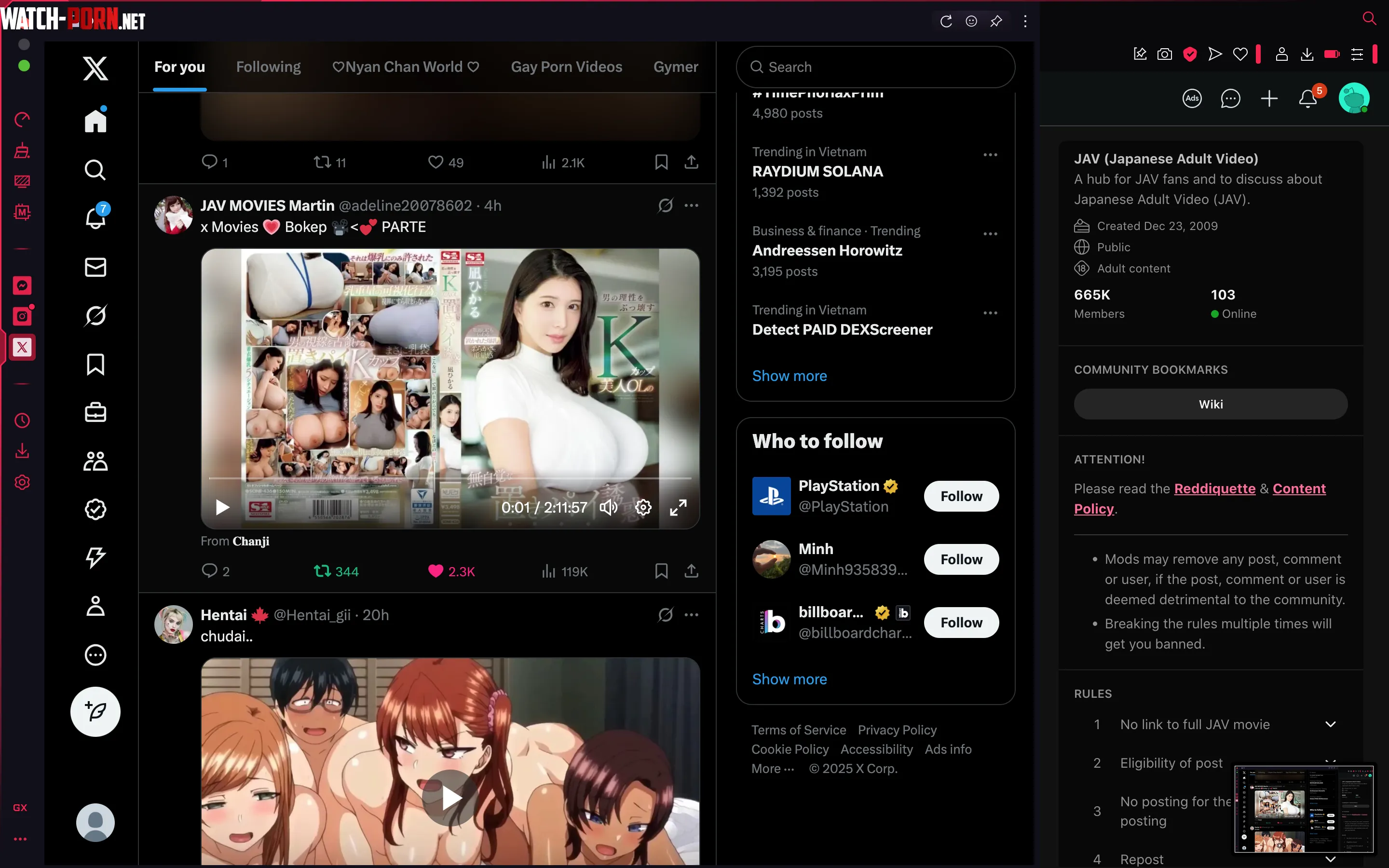The height and width of the screenshot is (868, 1389).
Task: Open Instagram in the browser sidebar
Action: [22, 316]
